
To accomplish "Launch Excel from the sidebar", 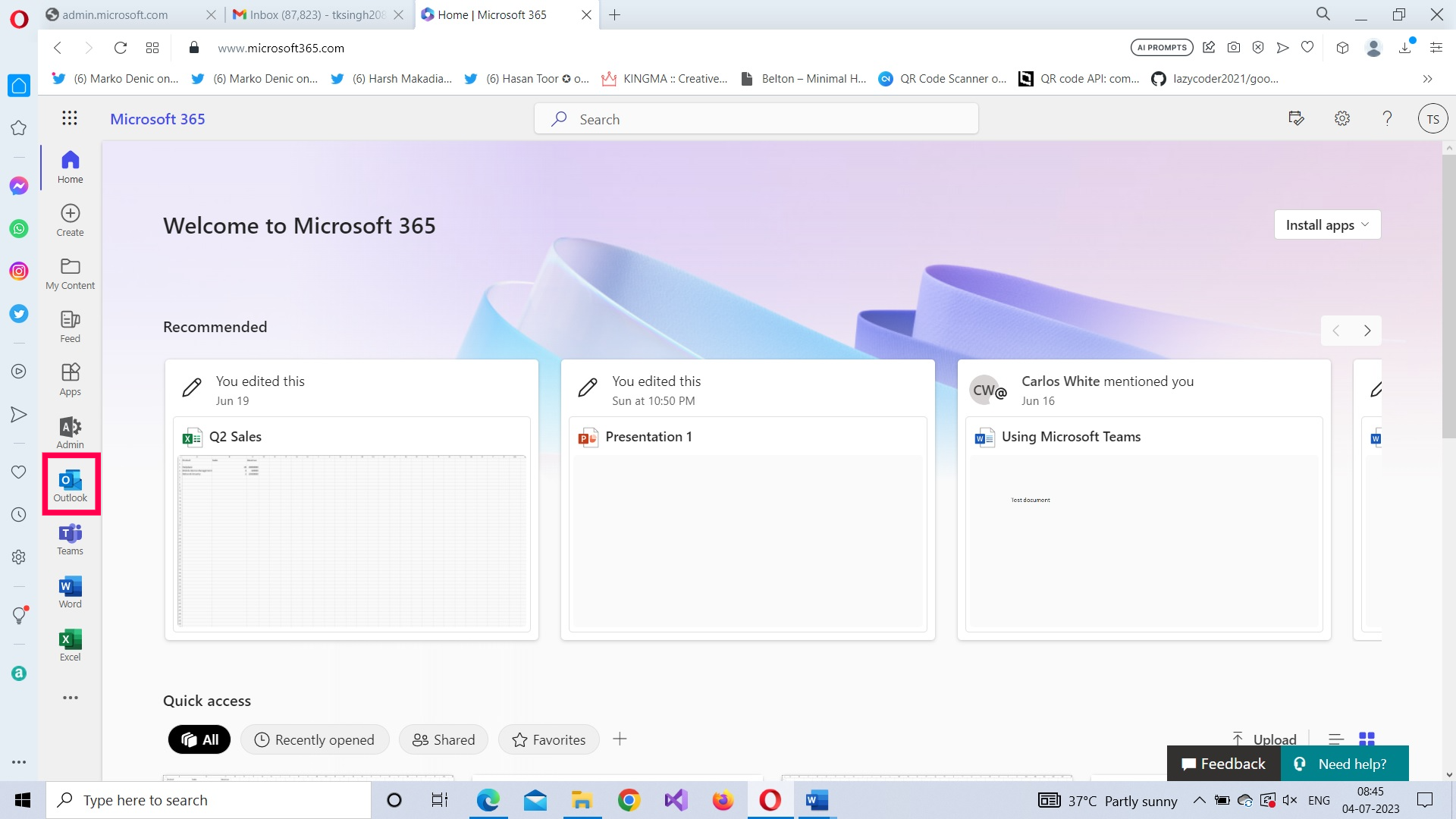I will pos(70,645).
